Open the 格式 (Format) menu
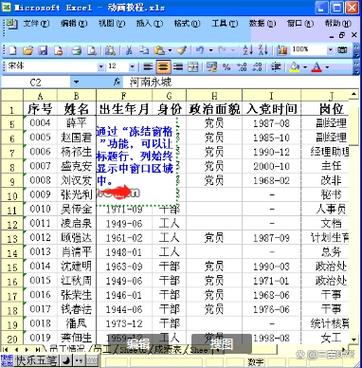This screenshot has width=362, height=368. click(187, 24)
